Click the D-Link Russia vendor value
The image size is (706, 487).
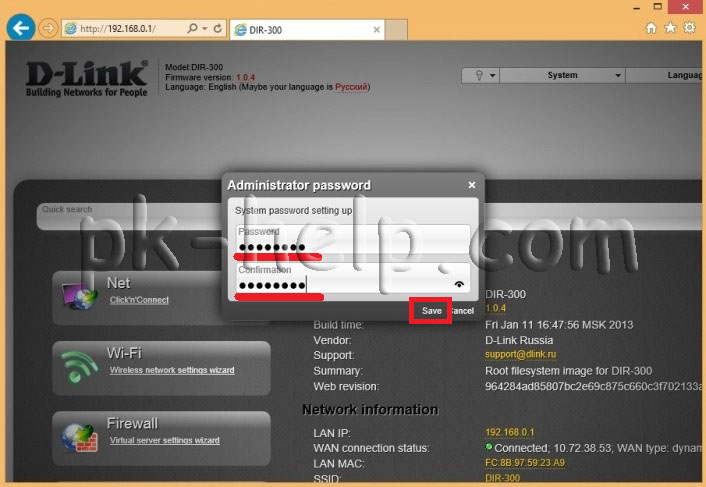519,340
